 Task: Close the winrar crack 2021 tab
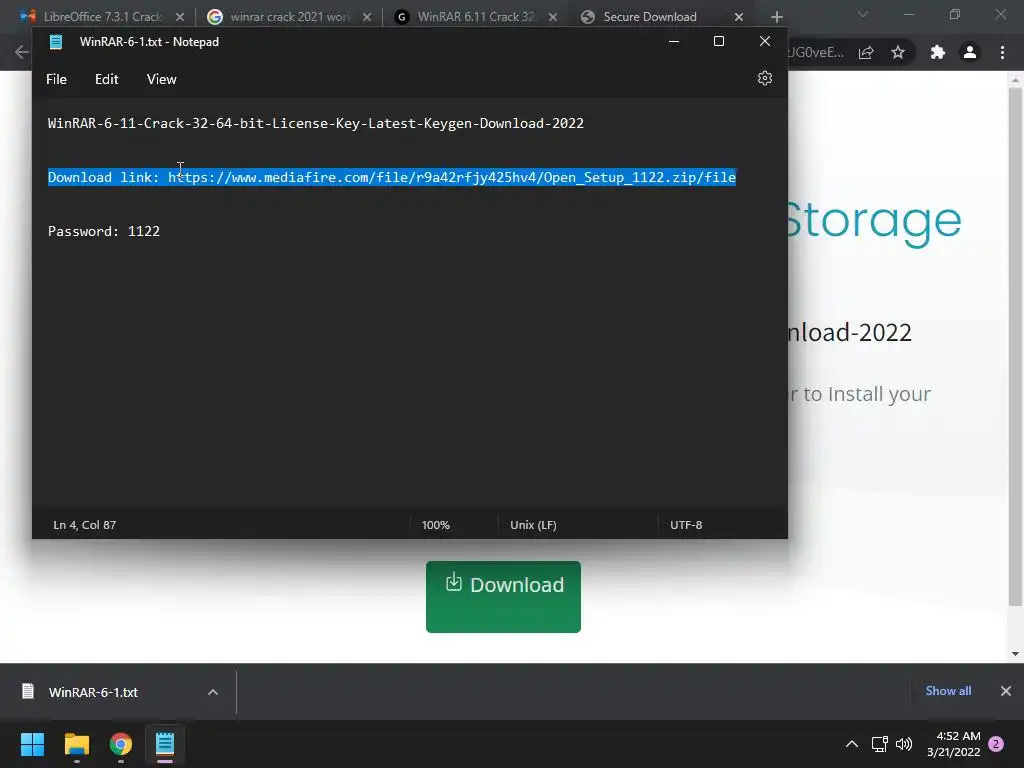coord(367,17)
